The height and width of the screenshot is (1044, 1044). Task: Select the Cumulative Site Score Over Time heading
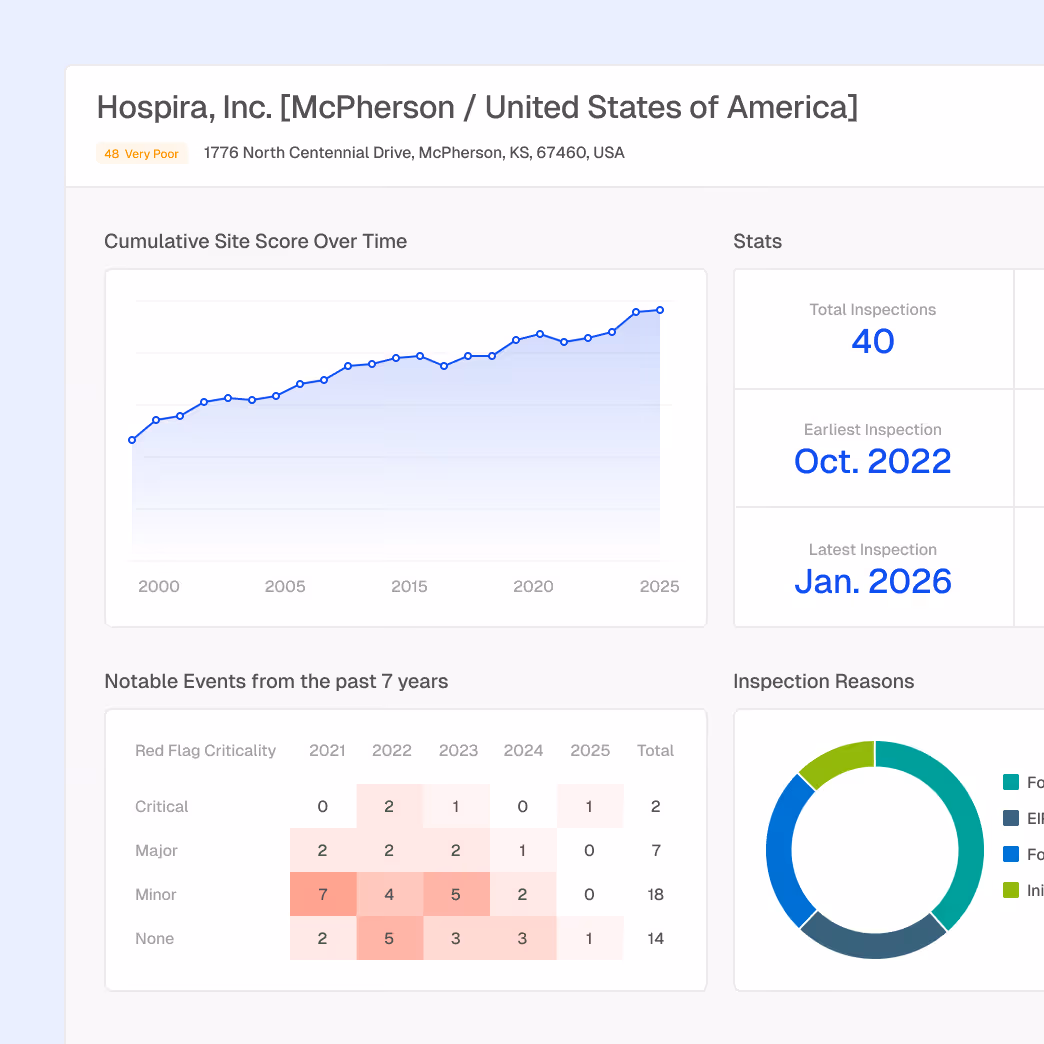point(255,241)
